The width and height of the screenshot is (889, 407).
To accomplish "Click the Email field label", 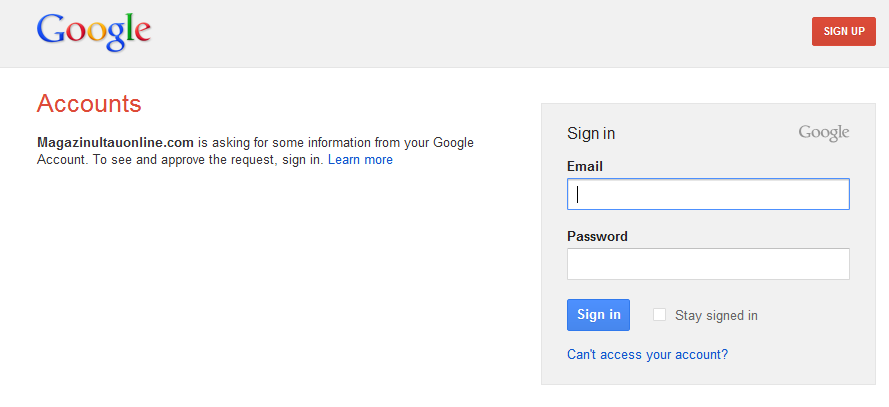I will click(585, 167).
